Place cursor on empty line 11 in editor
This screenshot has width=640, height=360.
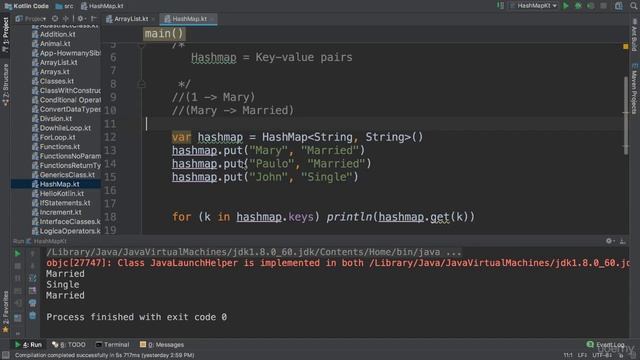pos(384,124)
